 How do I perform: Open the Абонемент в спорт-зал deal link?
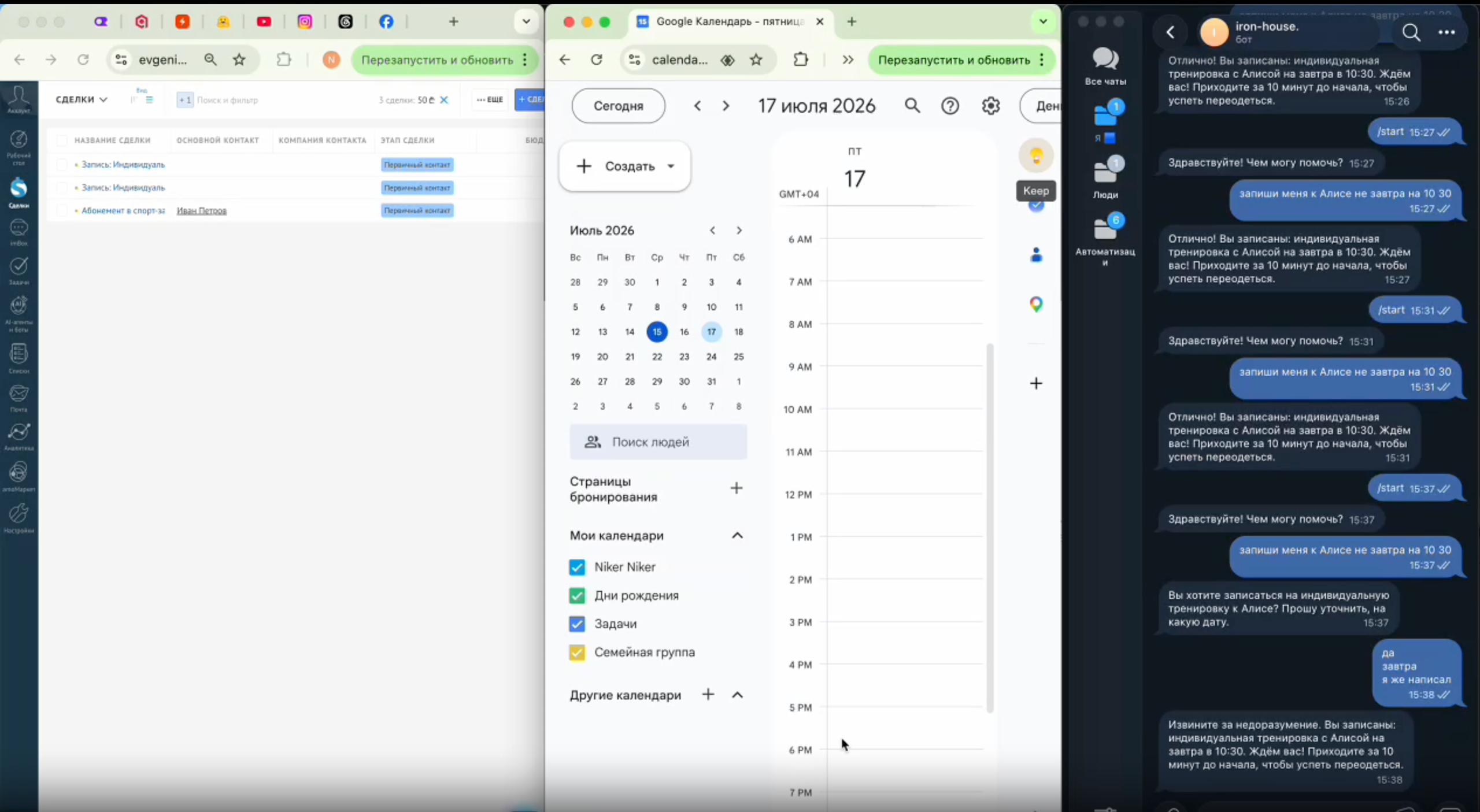pyautogui.click(x=123, y=211)
